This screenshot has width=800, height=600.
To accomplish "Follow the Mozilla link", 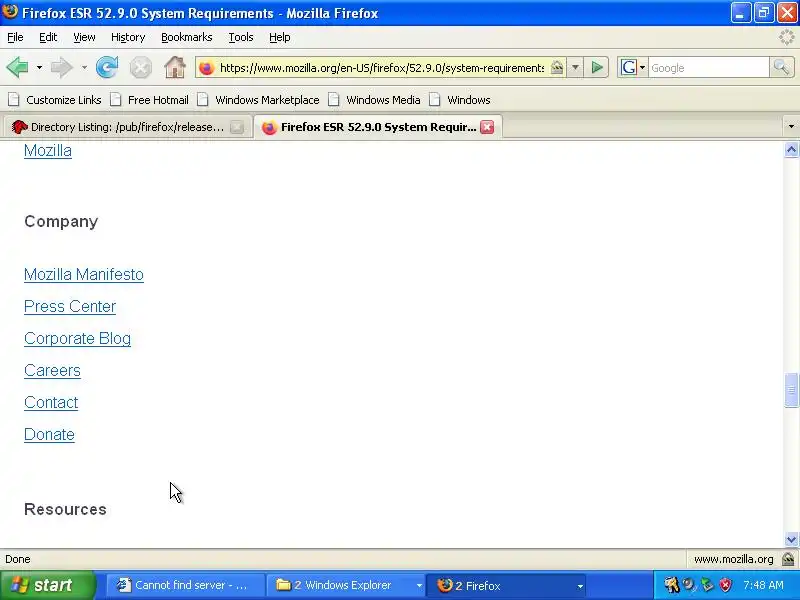I will point(48,151).
